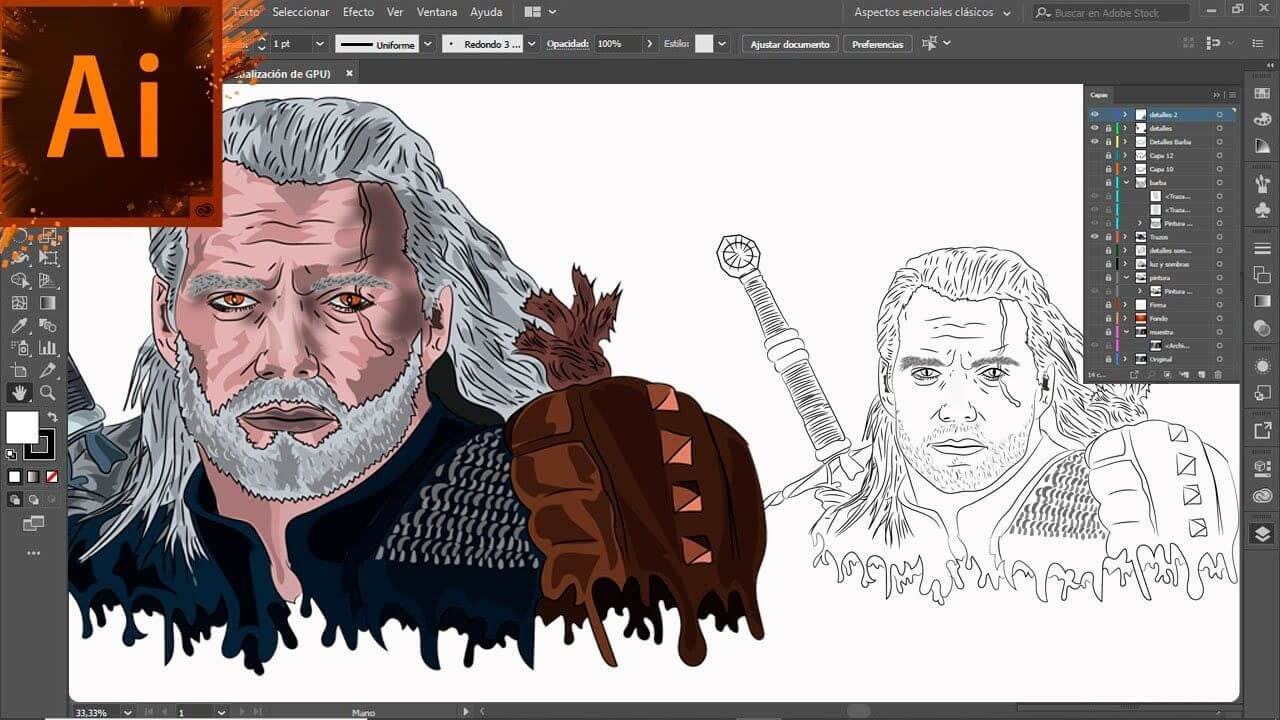Collapse the 'barba' layer group
The height and width of the screenshot is (720, 1280).
[1125, 183]
